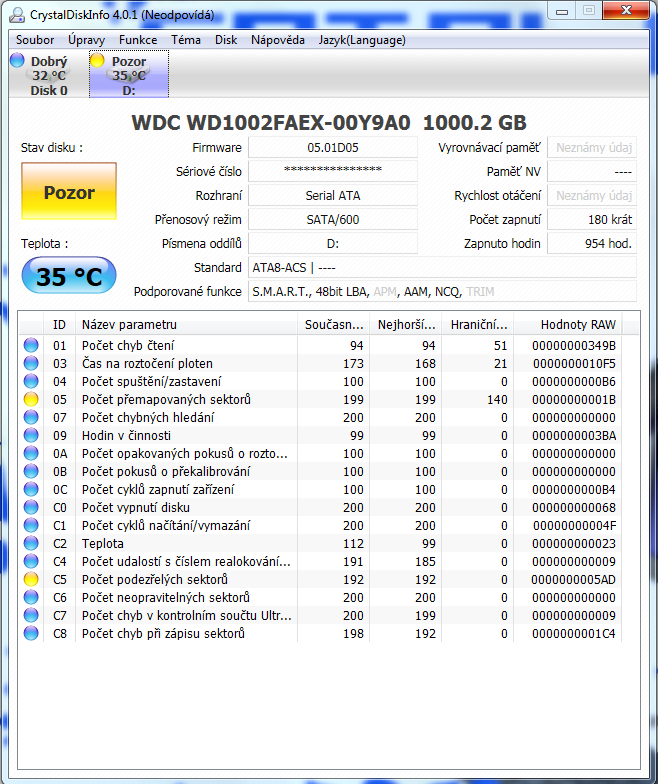Viewport: 658px width, 784px height.
Task: Open the Disk menu
Action: coord(226,40)
